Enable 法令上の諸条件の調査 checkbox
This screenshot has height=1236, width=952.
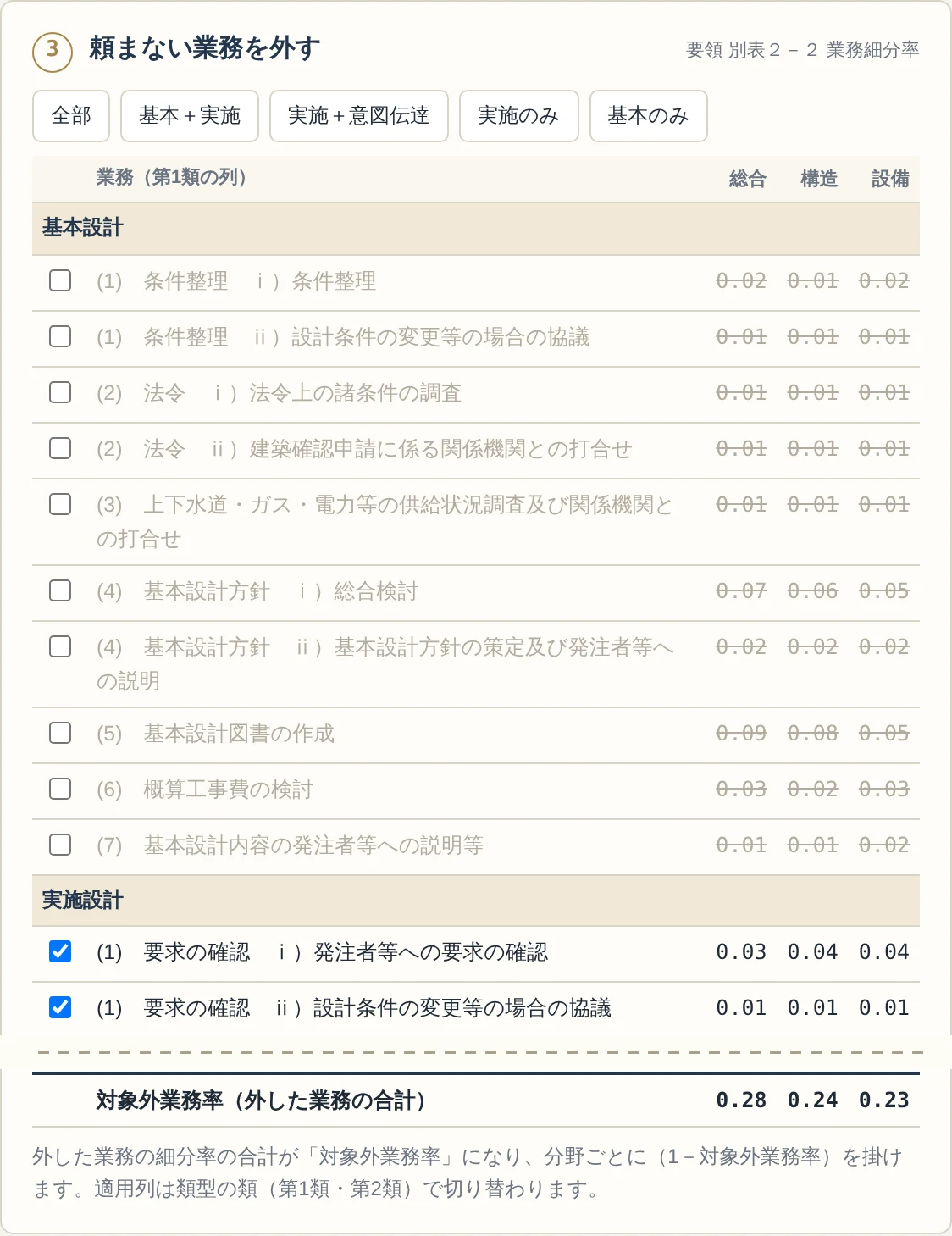[60, 392]
